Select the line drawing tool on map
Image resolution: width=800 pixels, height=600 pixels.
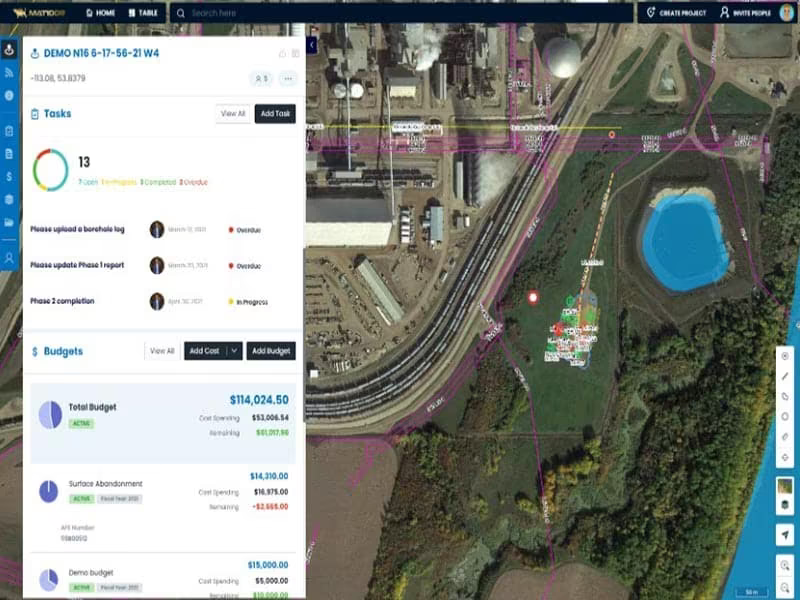click(x=785, y=376)
